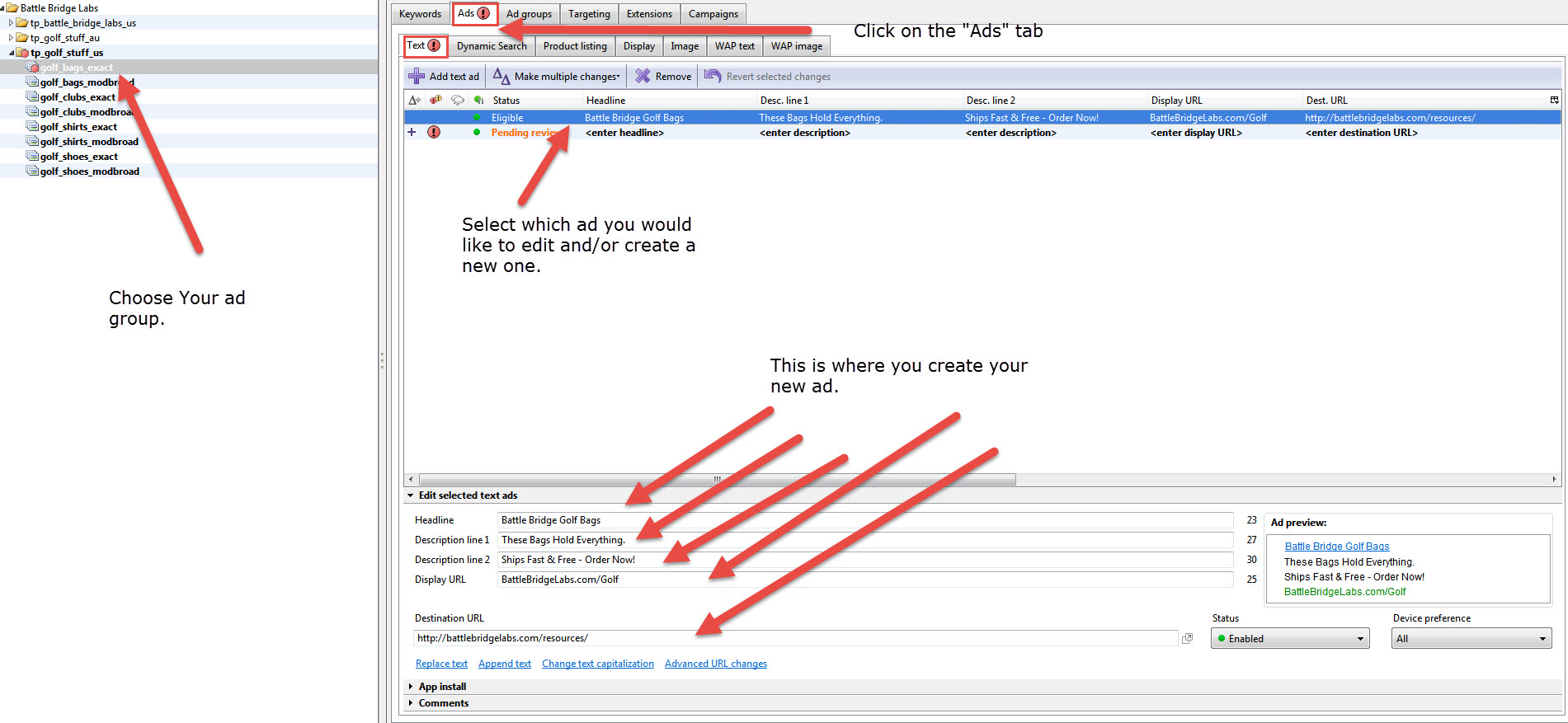The width and height of the screenshot is (1568, 723).
Task: Open the Device preference dropdown
Action: [1471, 639]
